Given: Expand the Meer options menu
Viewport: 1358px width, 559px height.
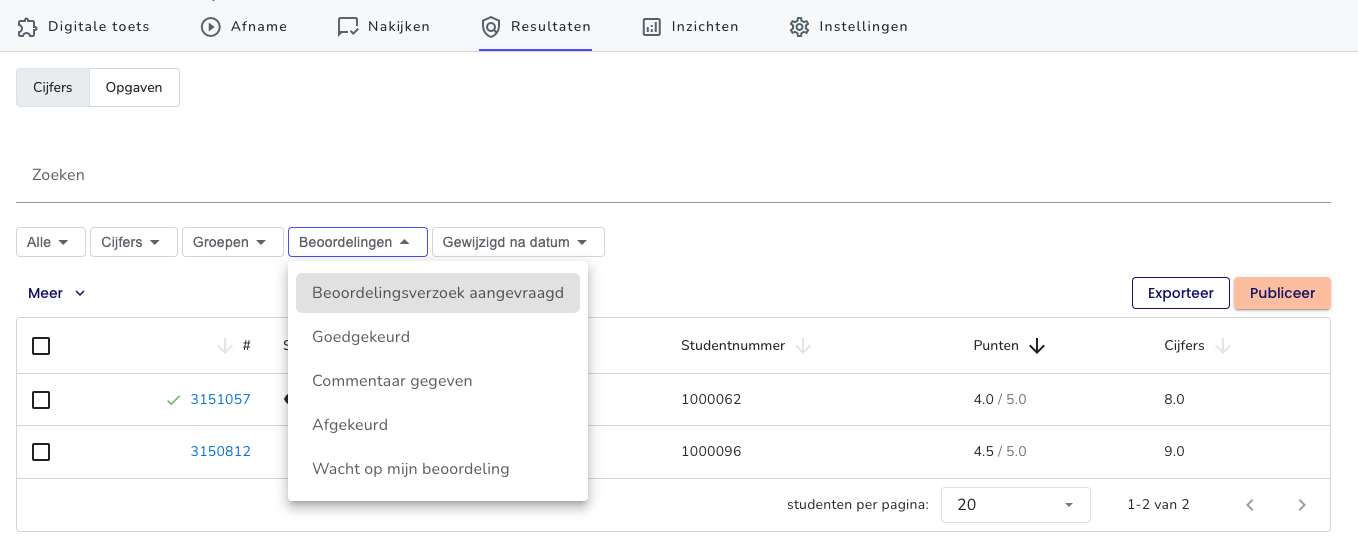Looking at the screenshot, I should [57, 293].
